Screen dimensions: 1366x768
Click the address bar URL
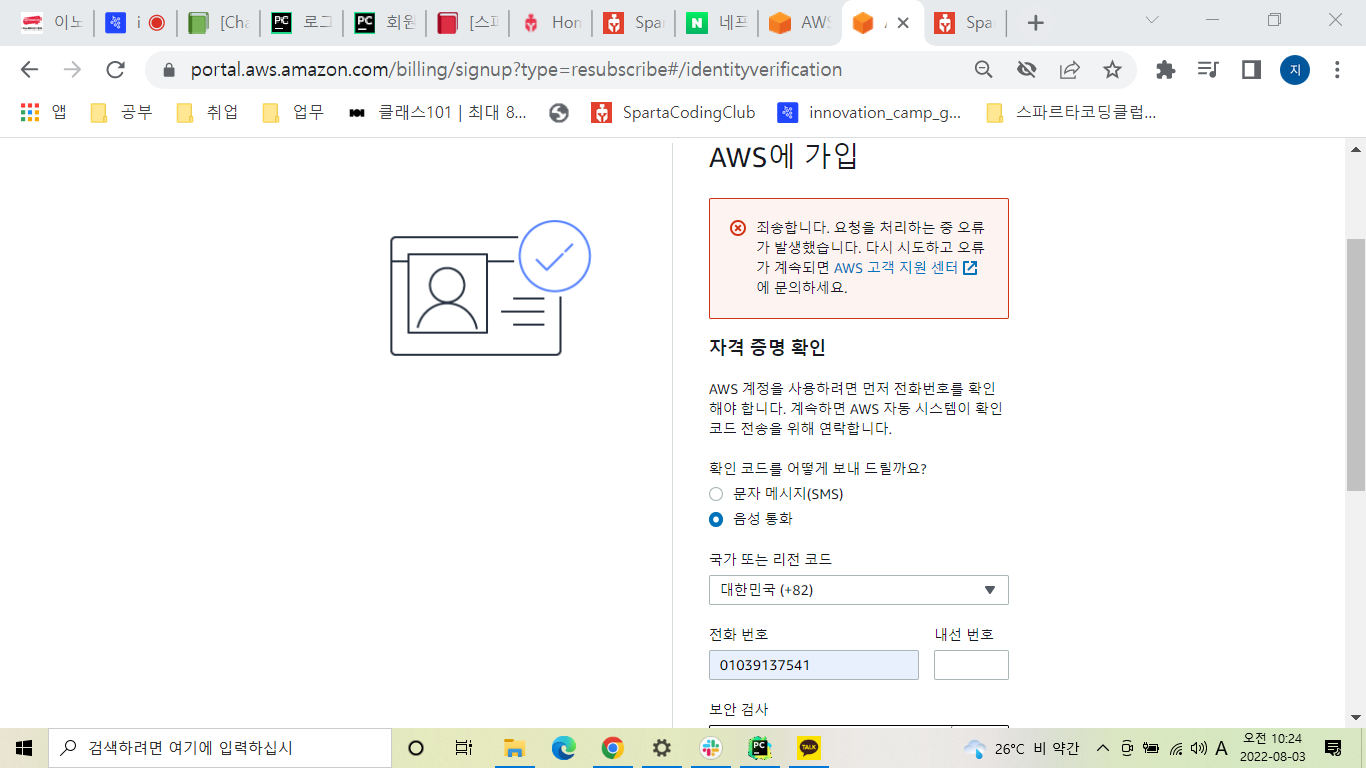point(516,69)
